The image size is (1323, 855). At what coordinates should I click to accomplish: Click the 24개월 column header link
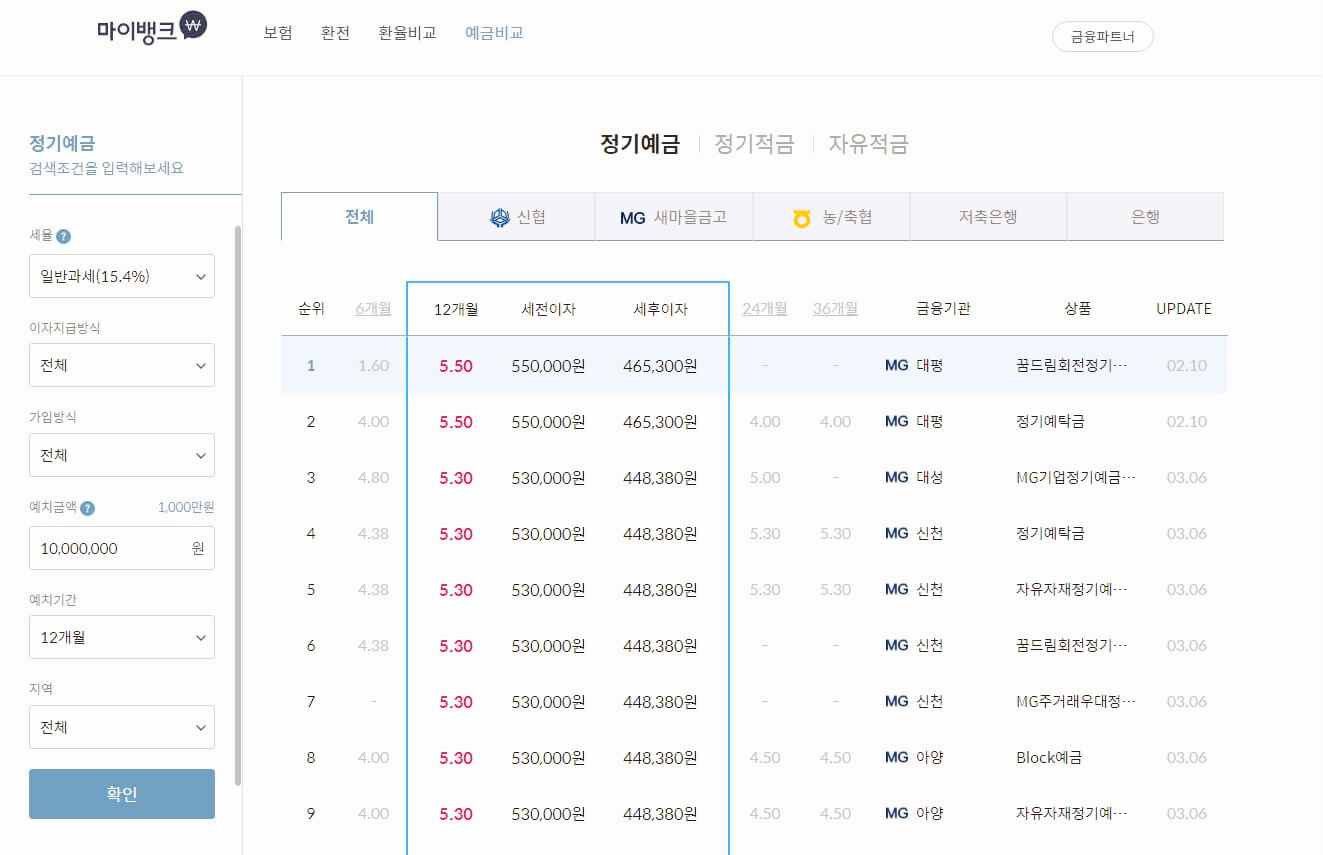[x=765, y=309]
